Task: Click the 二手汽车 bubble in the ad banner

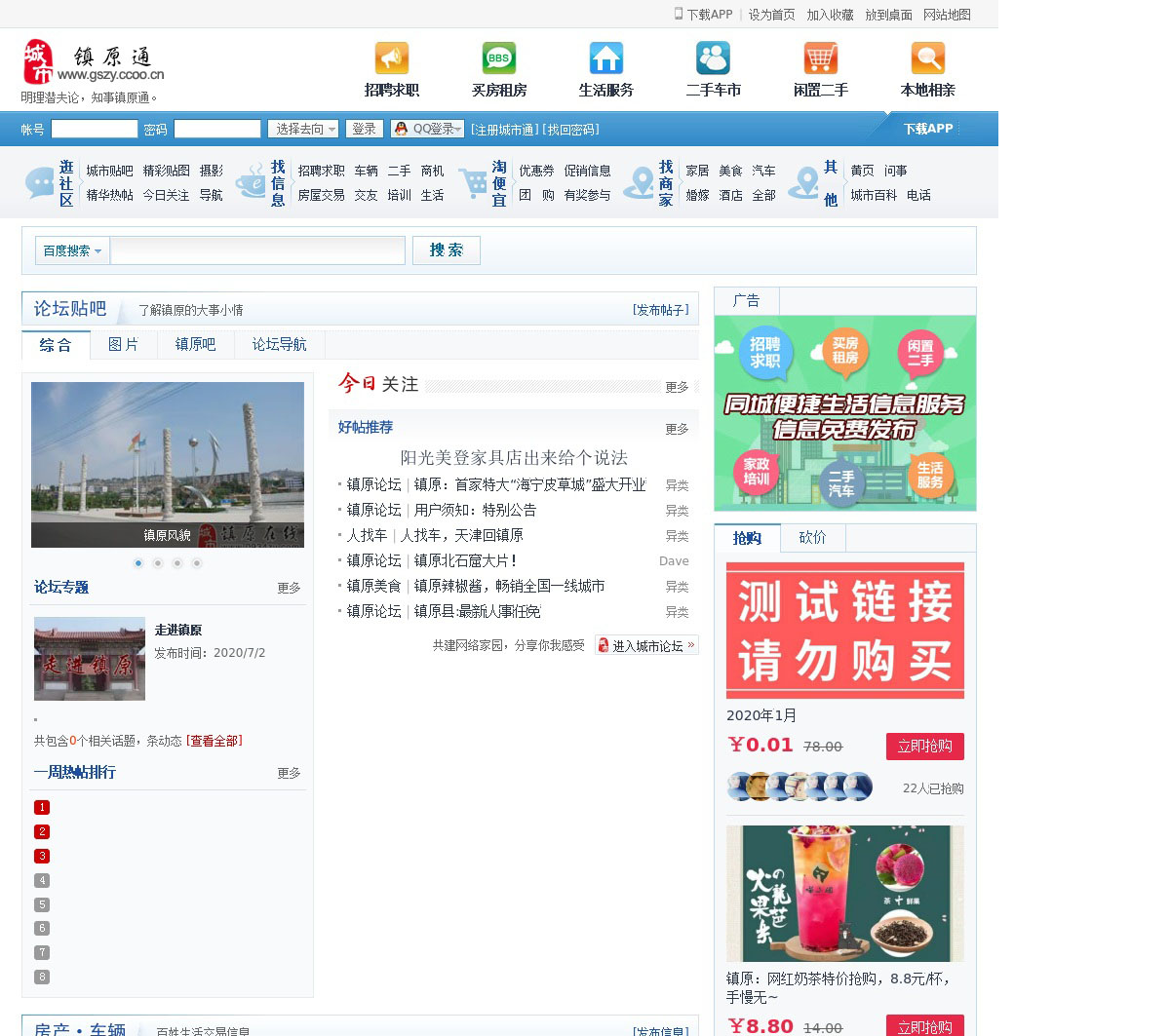Action: (x=841, y=482)
